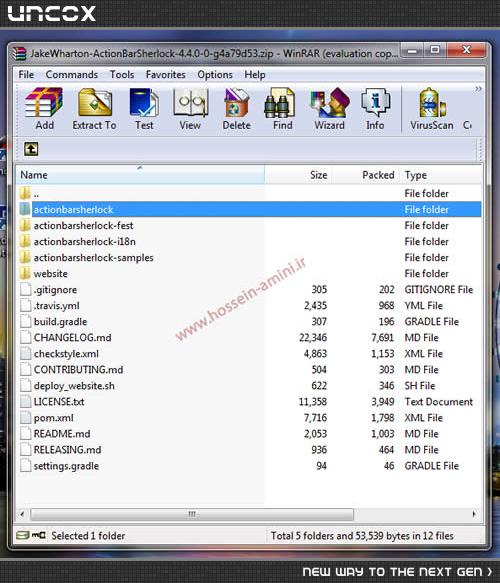Select the CHANGELOG.md file name

[72, 338]
